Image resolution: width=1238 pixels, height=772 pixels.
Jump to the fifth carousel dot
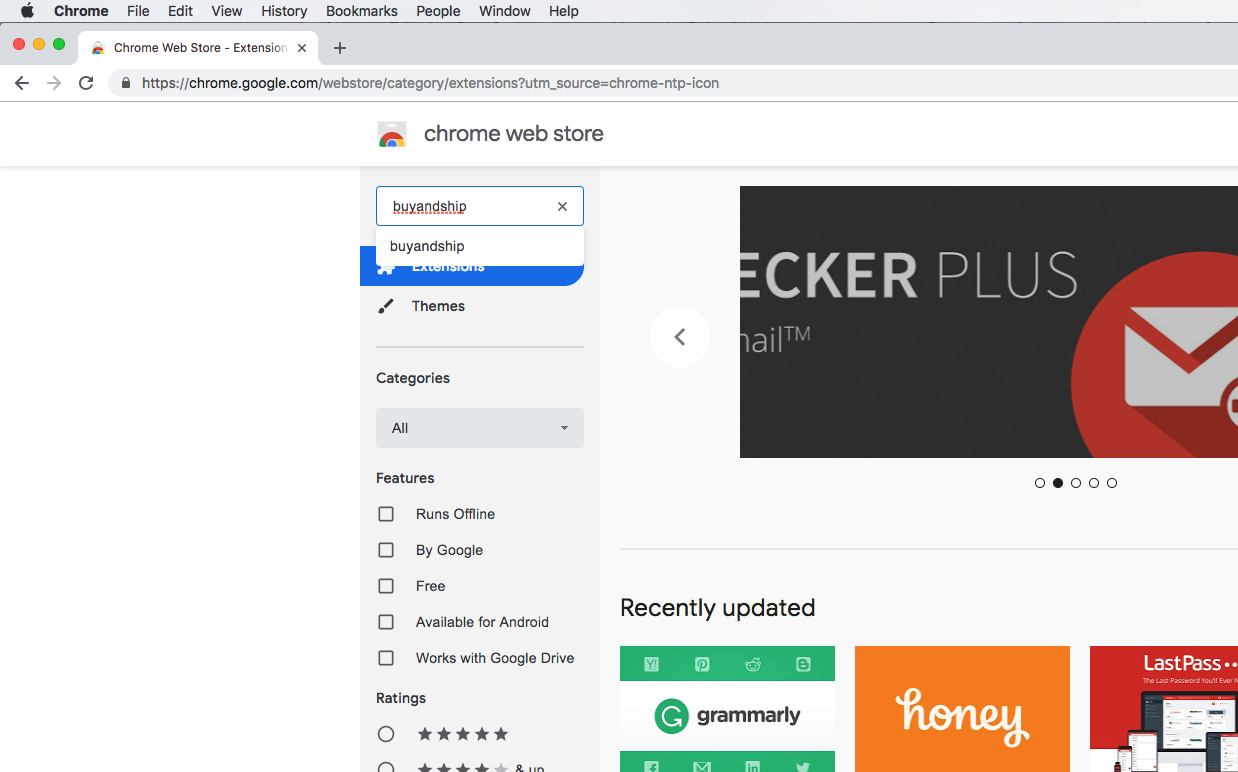(1112, 483)
